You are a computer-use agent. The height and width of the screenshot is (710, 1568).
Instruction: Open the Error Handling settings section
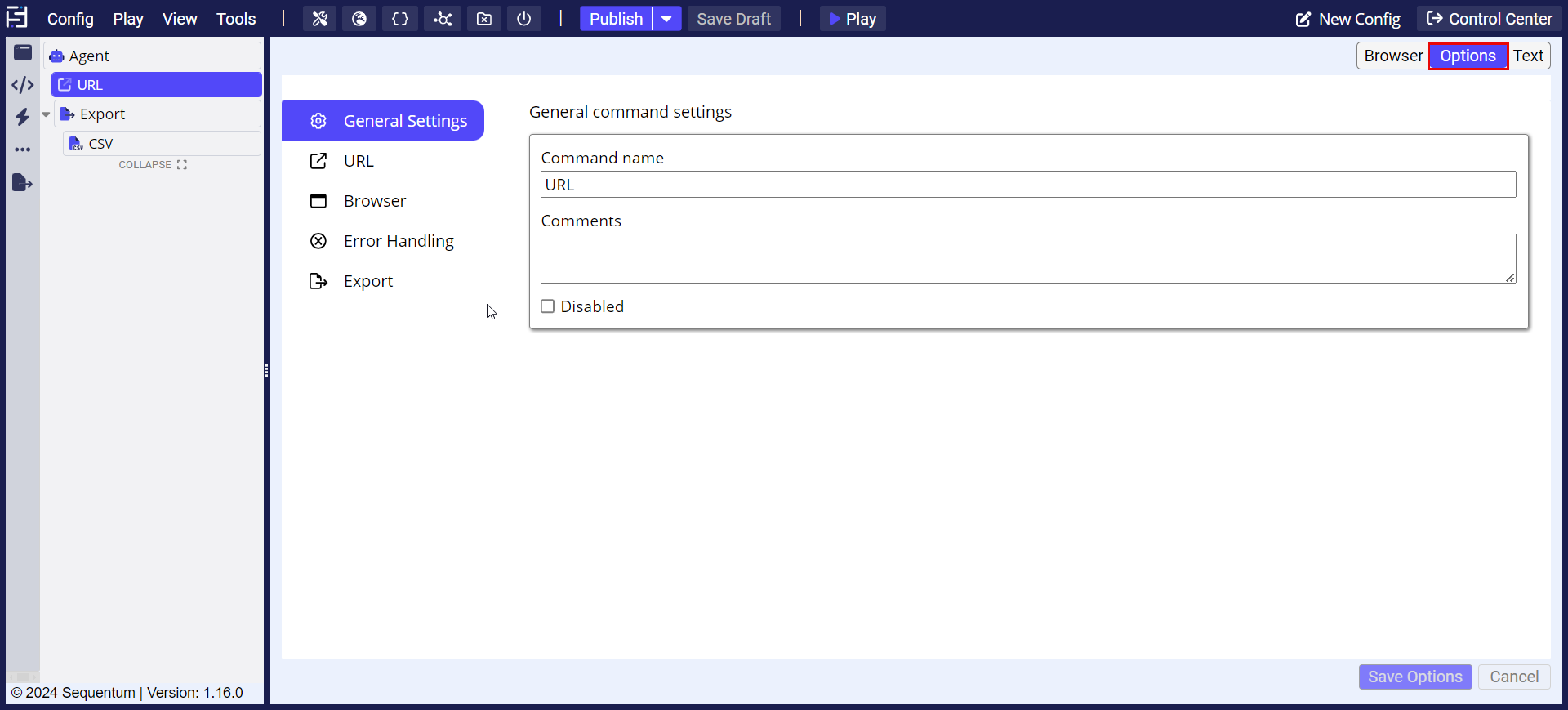[x=398, y=241]
